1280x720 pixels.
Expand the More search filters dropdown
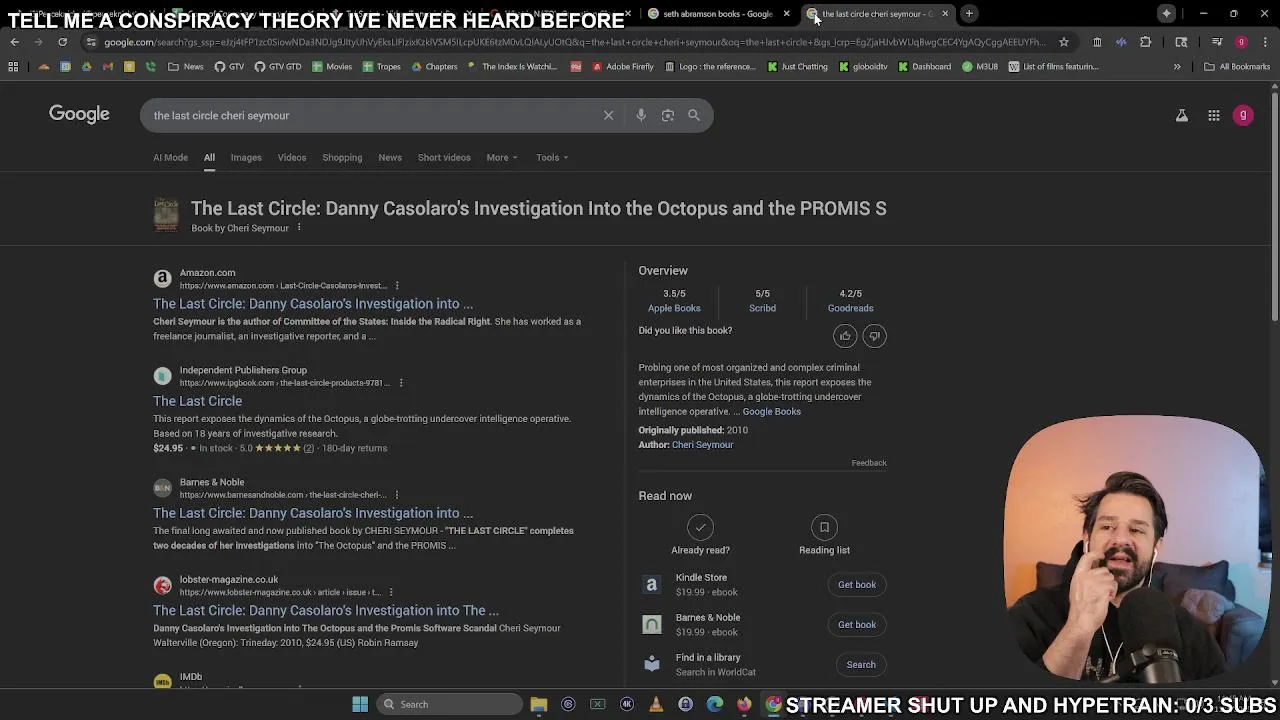pyautogui.click(x=502, y=157)
